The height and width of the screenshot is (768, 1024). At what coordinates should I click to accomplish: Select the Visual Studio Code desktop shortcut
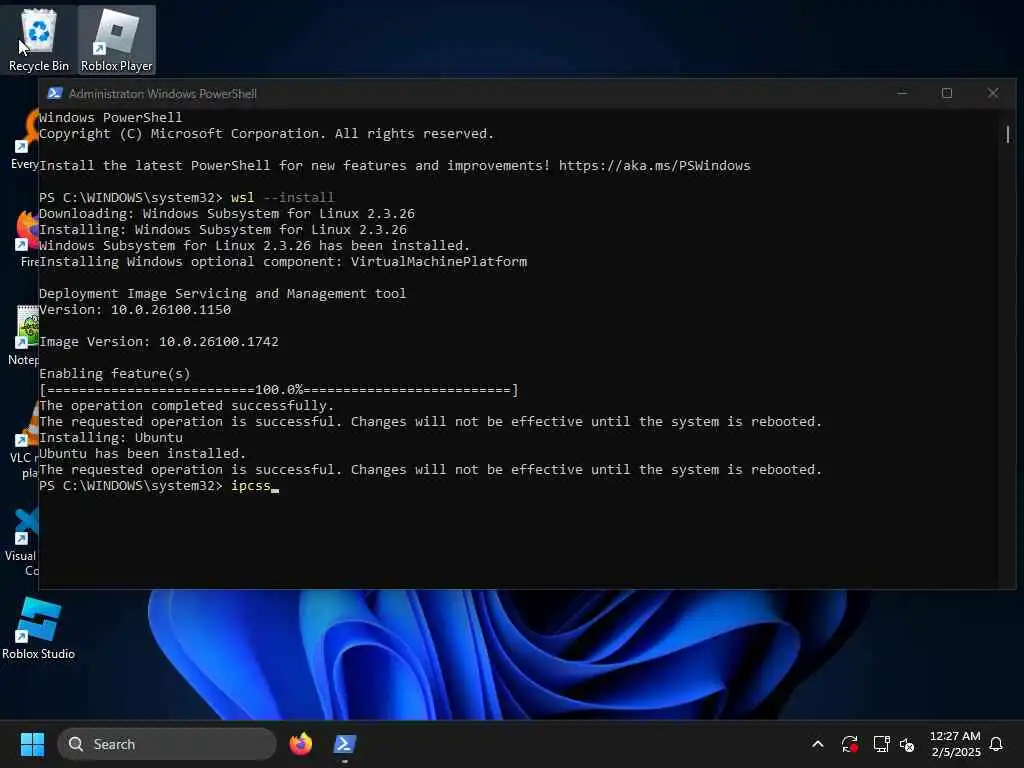(x=24, y=541)
